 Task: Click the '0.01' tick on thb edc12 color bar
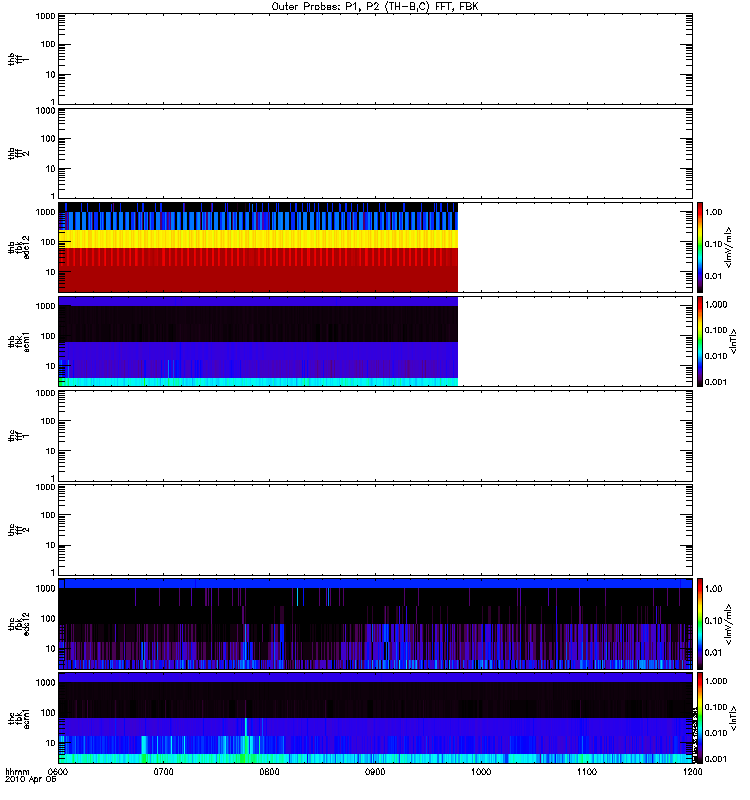713,276
